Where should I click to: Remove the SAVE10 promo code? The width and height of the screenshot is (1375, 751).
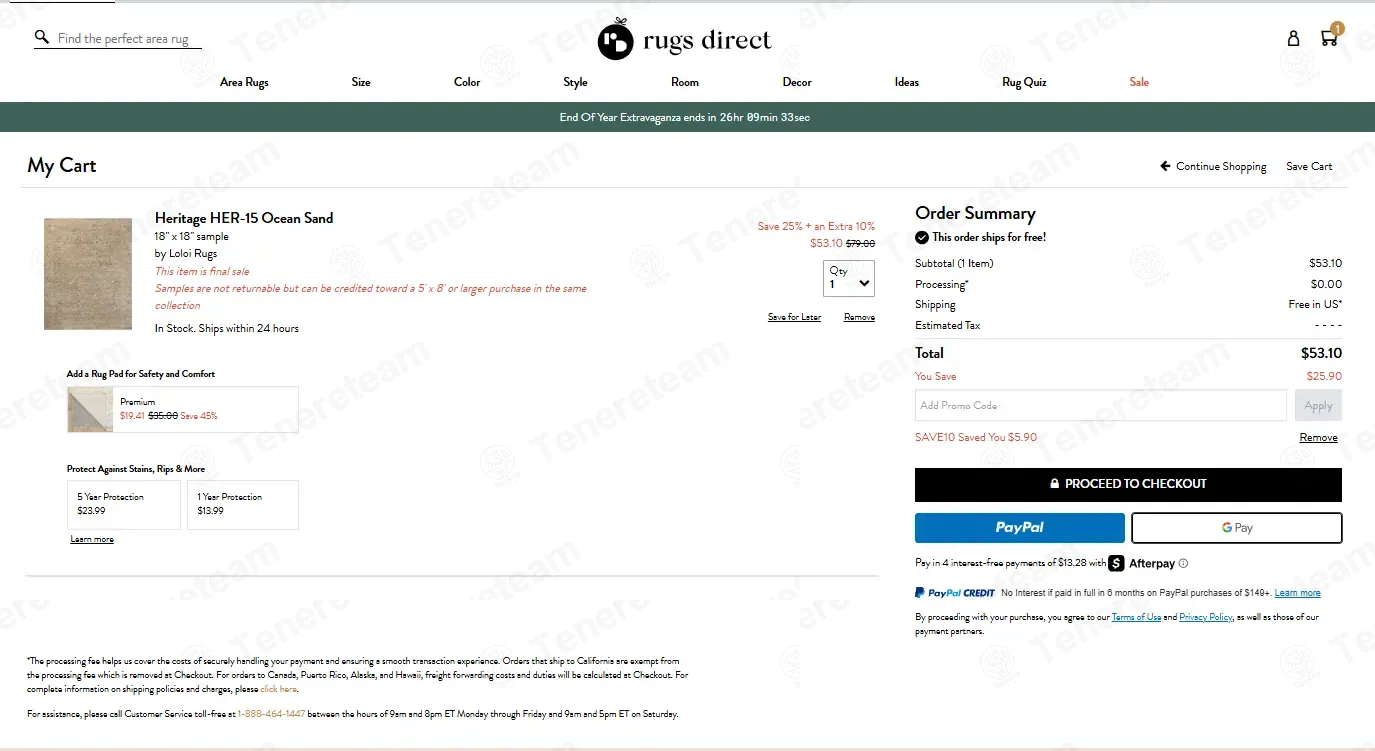[x=1318, y=438]
